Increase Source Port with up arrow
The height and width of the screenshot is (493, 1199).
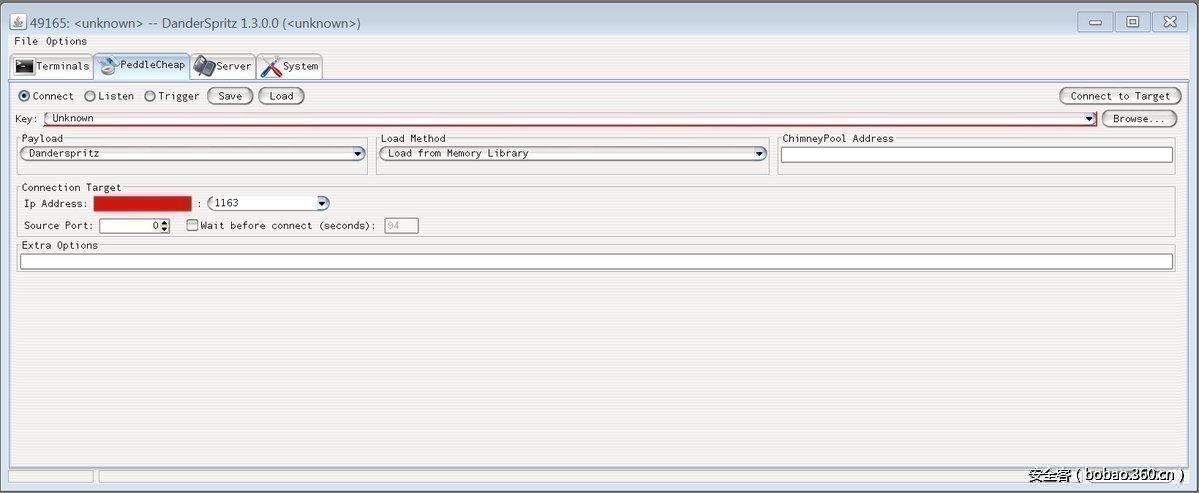[165, 222]
